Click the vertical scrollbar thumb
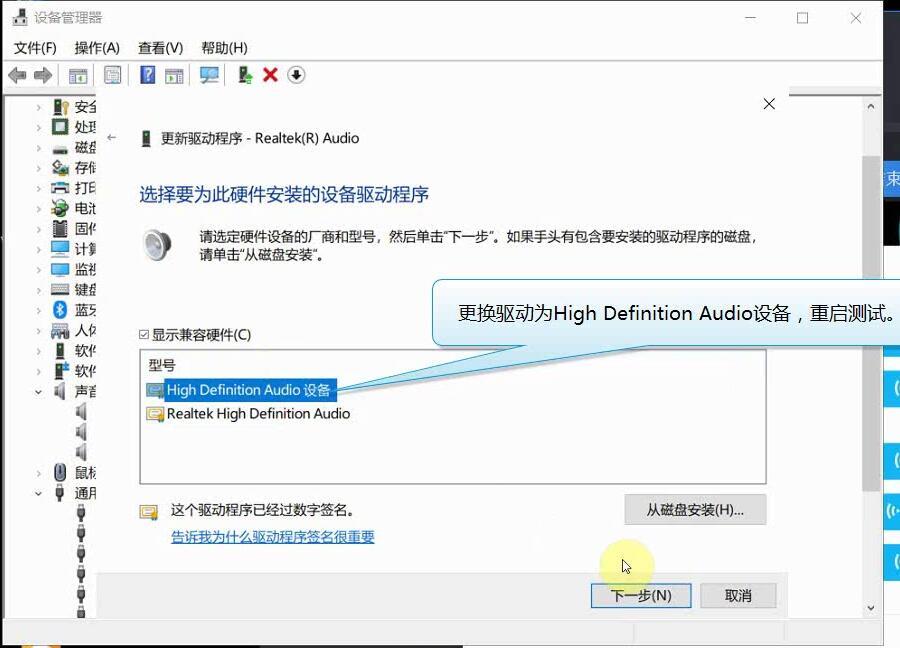The width and height of the screenshot is (900, 648). (871, 323)
